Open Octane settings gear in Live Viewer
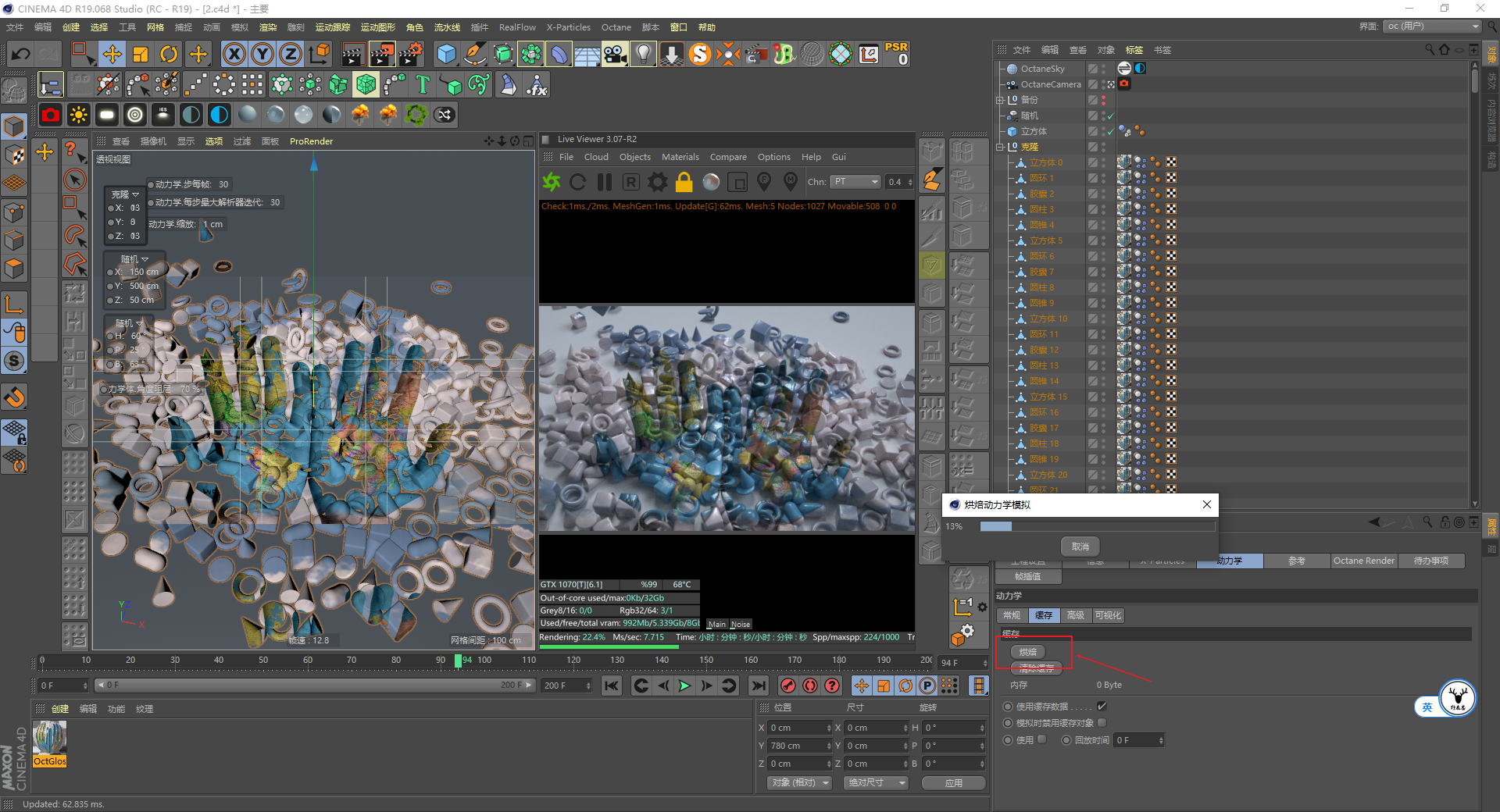The height and width of the screenshot is (812, 1500). pyautogui.click(x=658, y=182)
